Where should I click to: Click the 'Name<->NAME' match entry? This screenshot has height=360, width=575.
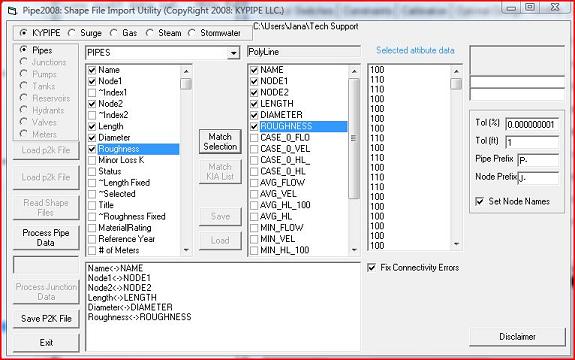point(115,268)
